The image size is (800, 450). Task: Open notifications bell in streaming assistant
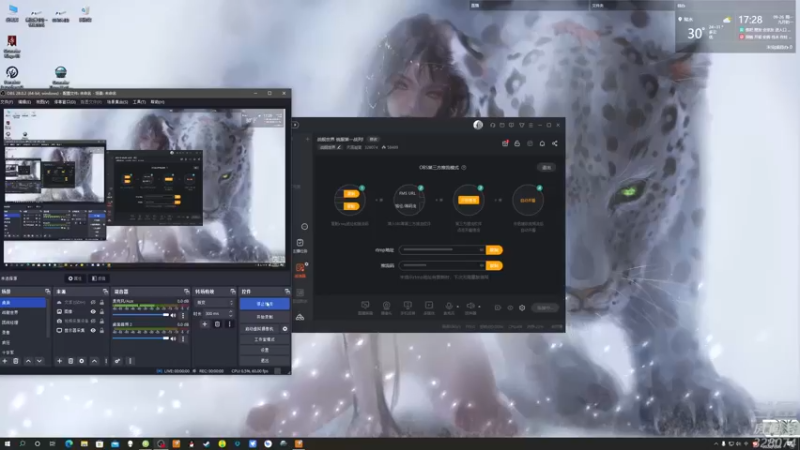click(x=542, y=143)
